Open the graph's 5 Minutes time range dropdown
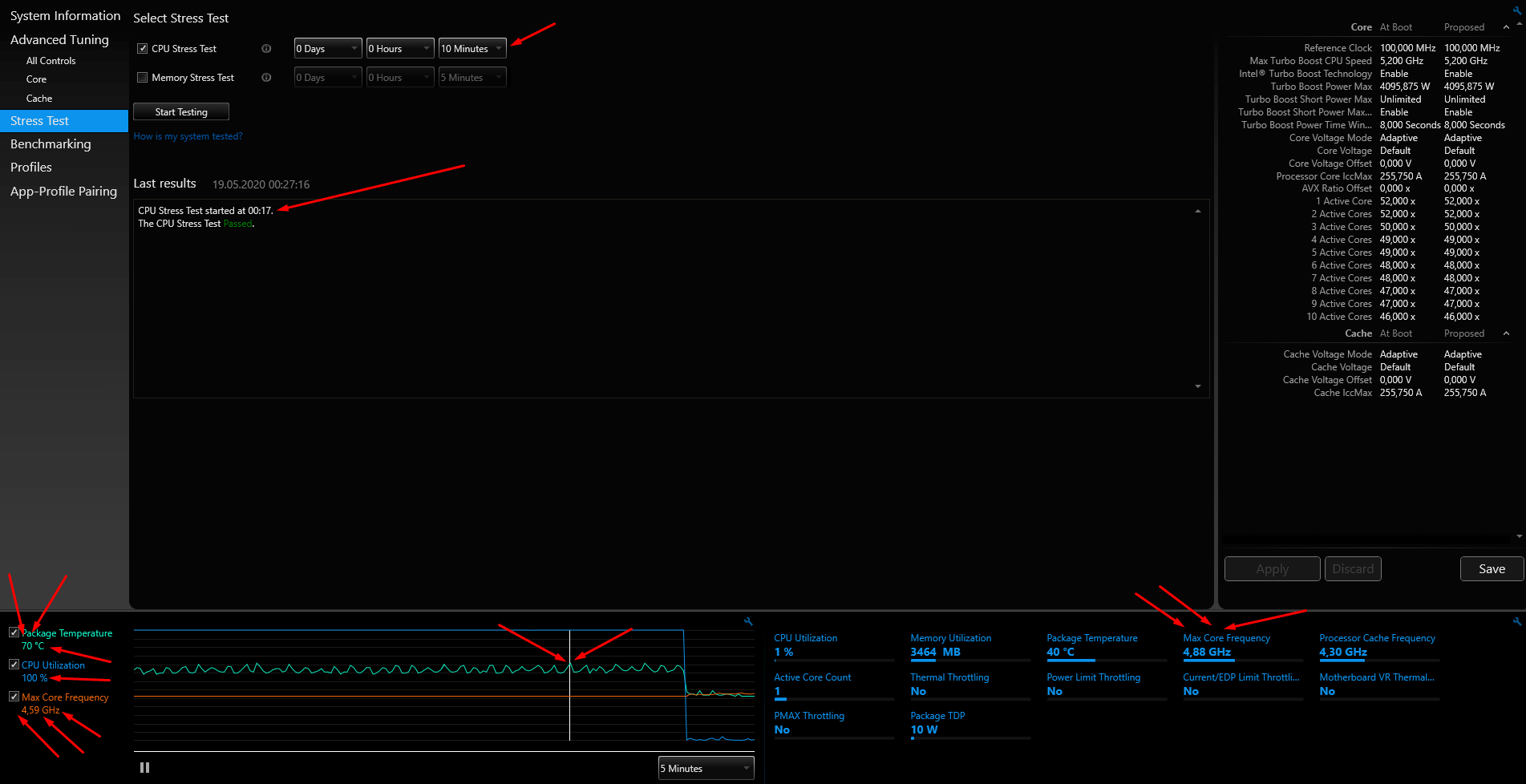 [x=706, y=768]
